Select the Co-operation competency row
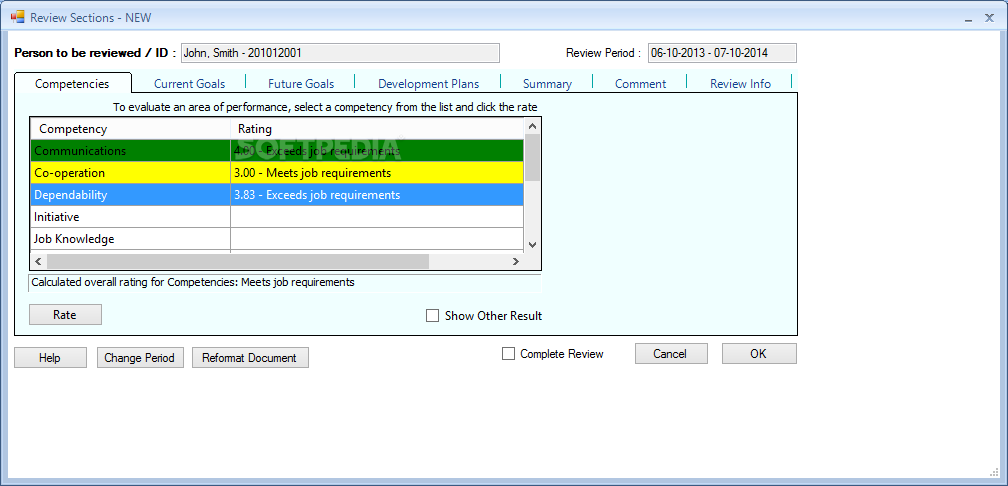 coord(277,173)
